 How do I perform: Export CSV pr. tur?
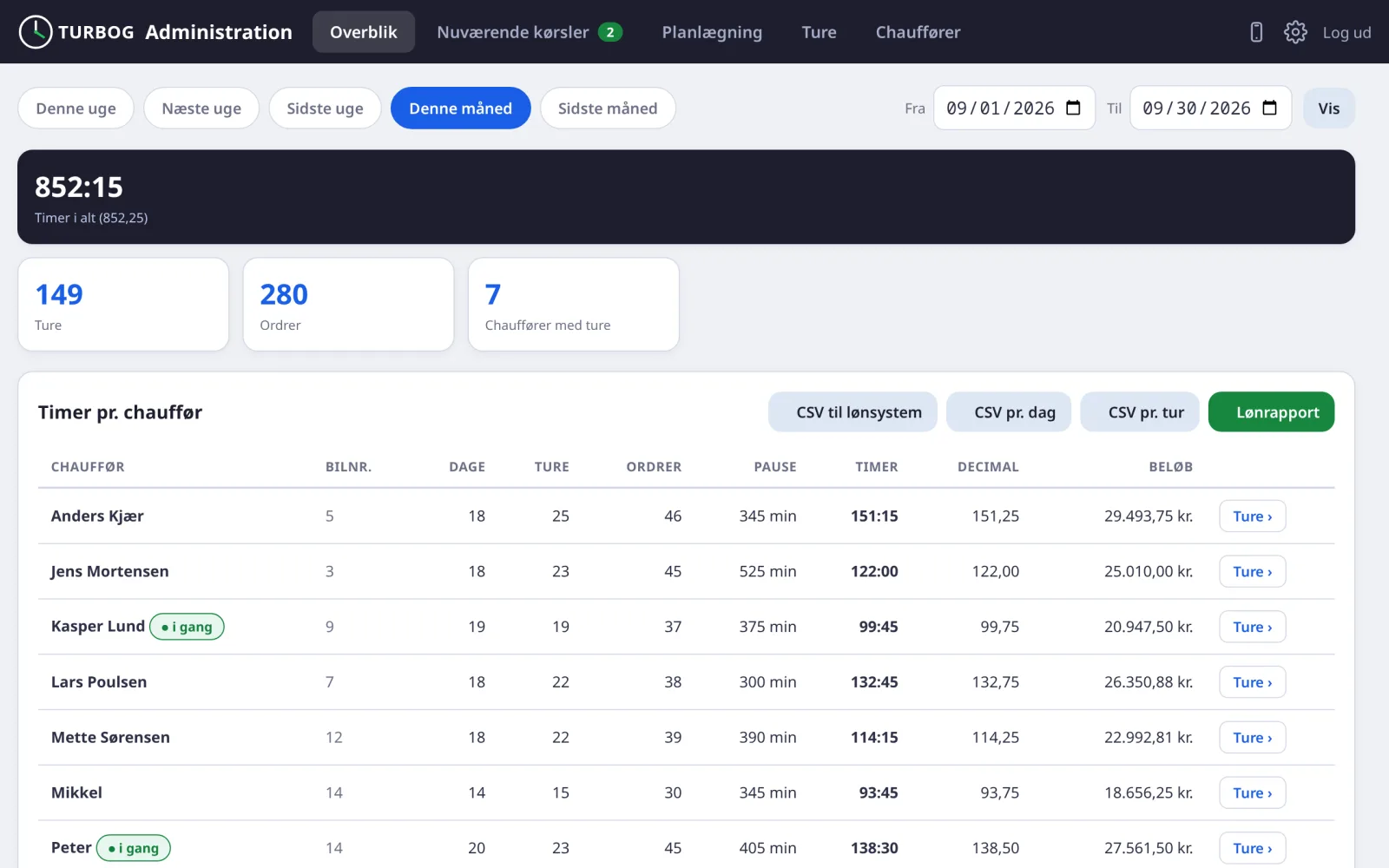[x=1140, y=412]
